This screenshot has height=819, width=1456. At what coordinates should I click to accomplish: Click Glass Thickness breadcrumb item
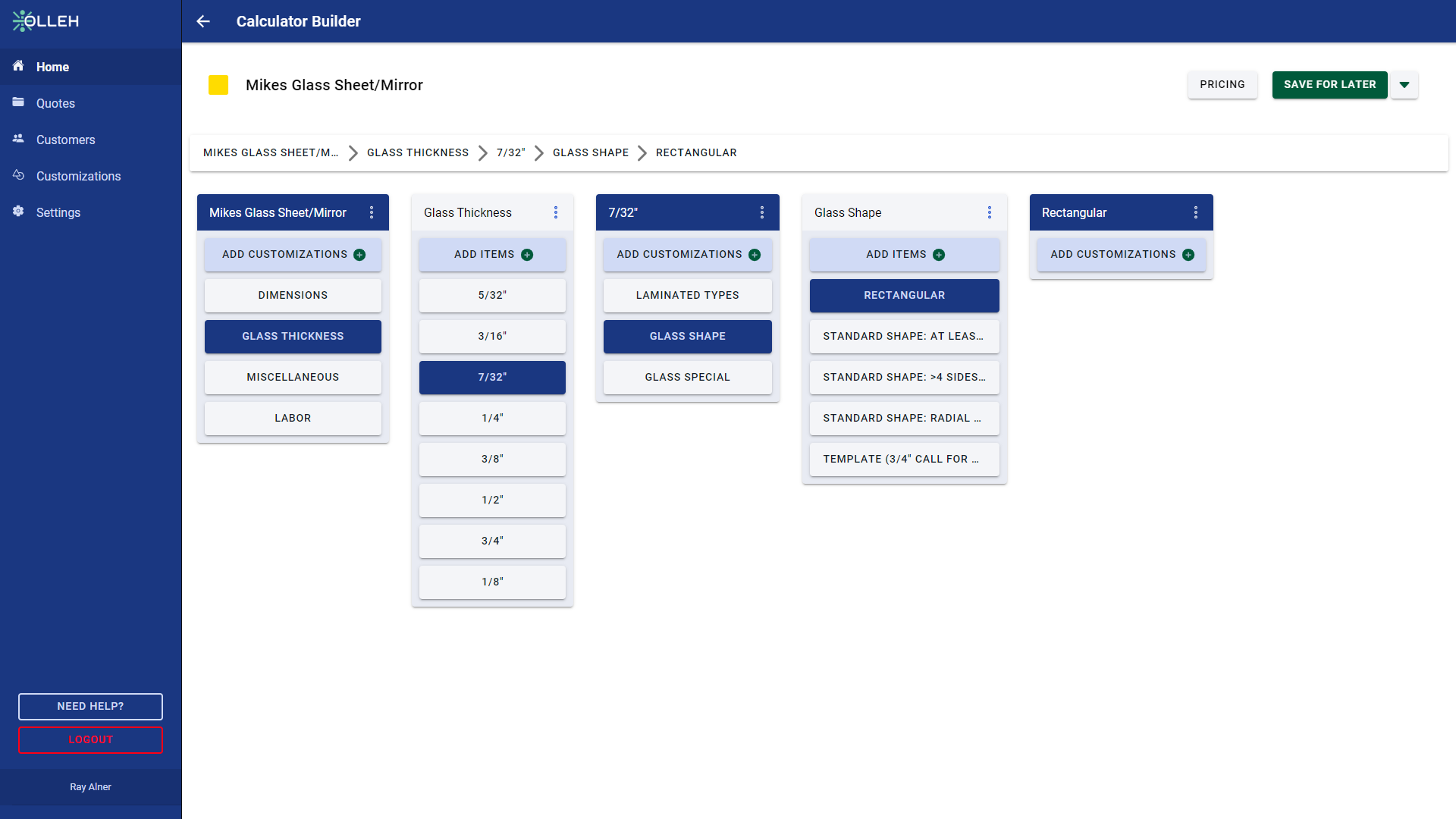[x=418, y=153]
